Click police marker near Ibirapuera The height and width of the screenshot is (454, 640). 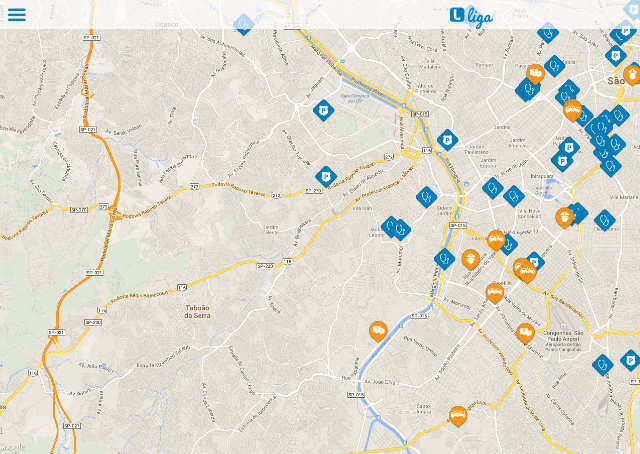[565, 215]
